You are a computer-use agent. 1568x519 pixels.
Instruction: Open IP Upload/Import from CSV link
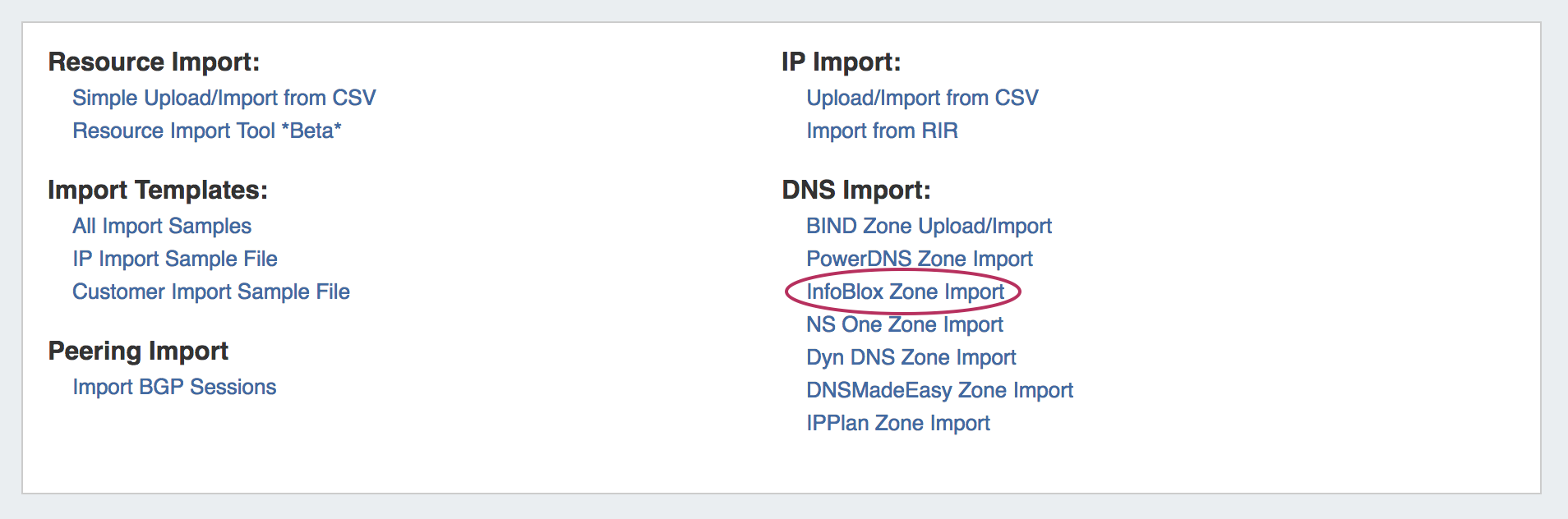pos(922,98)
